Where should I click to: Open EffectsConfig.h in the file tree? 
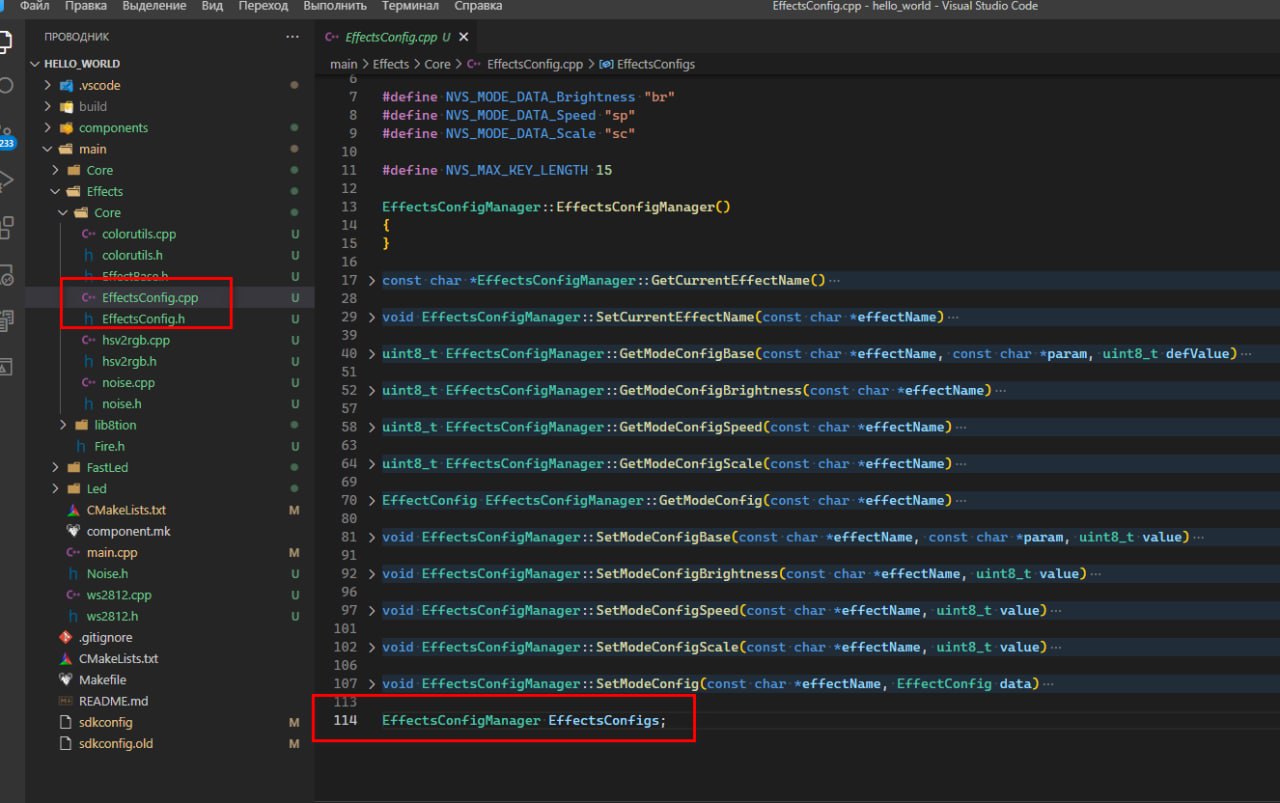pos(143,319)
